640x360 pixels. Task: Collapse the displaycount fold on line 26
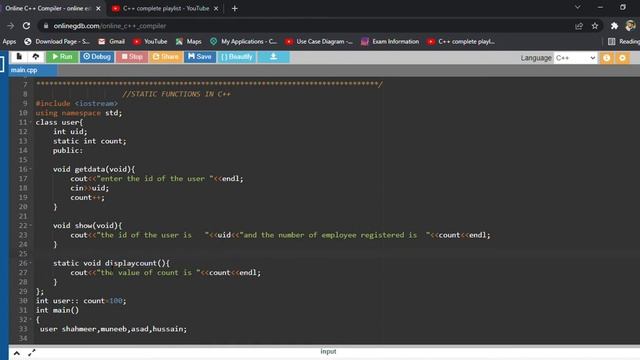pos(30,263)
